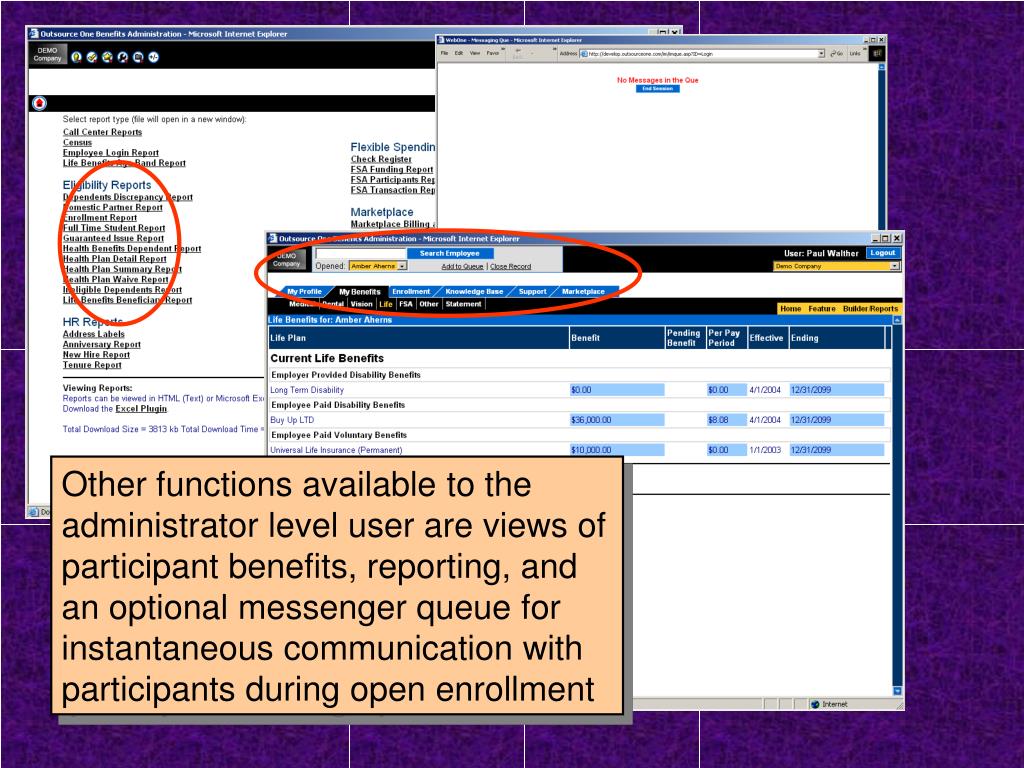
Task: Click the Search Employee button
Action: click(449, 253)
